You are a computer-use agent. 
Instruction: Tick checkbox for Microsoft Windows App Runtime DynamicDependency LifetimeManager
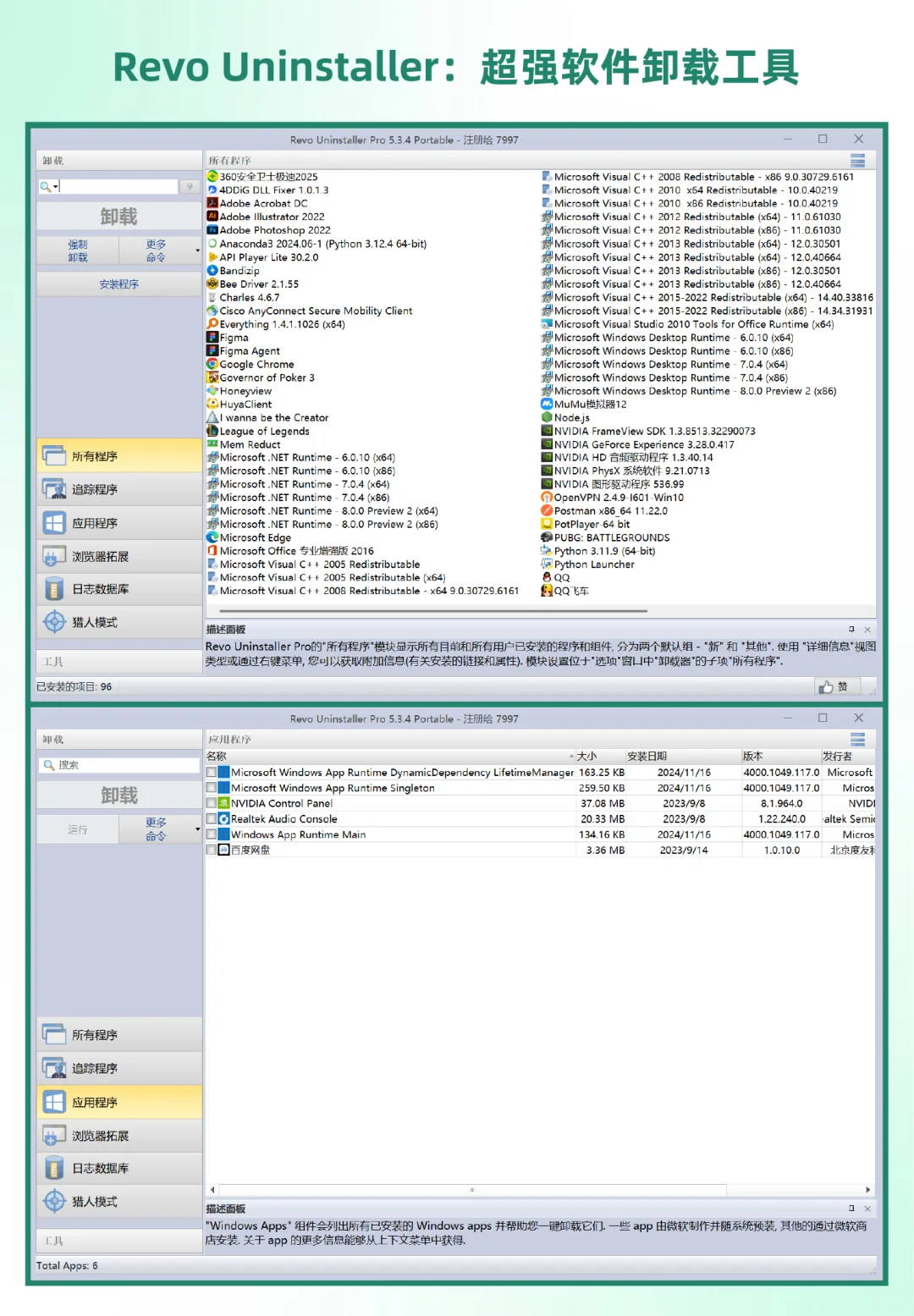[212, 773]
